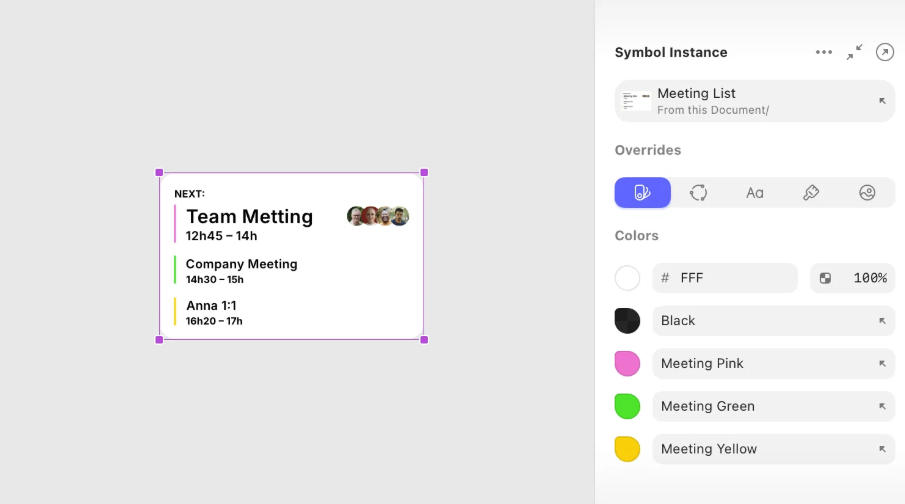Select the Aa text overrides tab
Viewport: 905px width, 504px height.
point(754,192)
